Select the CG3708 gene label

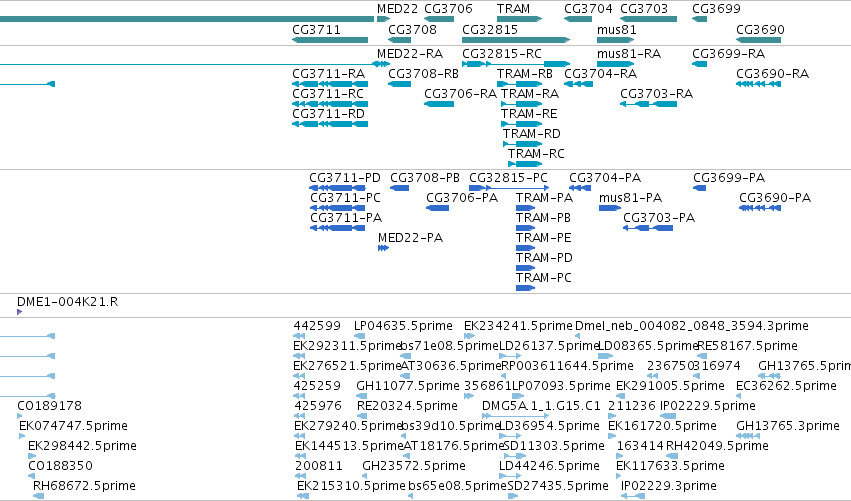pyautogui.click(x=412, y=30)
